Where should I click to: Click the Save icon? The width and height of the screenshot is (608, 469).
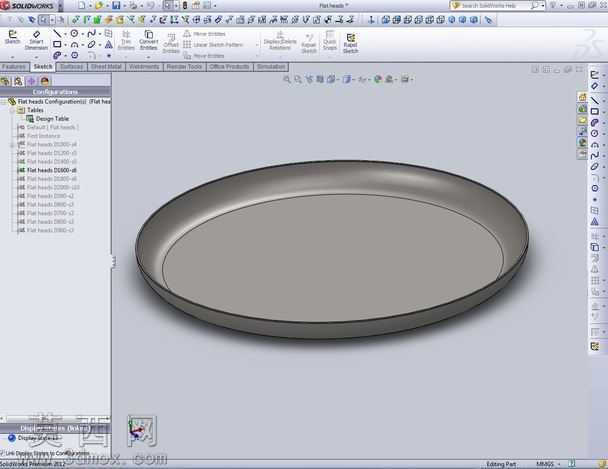116,5
